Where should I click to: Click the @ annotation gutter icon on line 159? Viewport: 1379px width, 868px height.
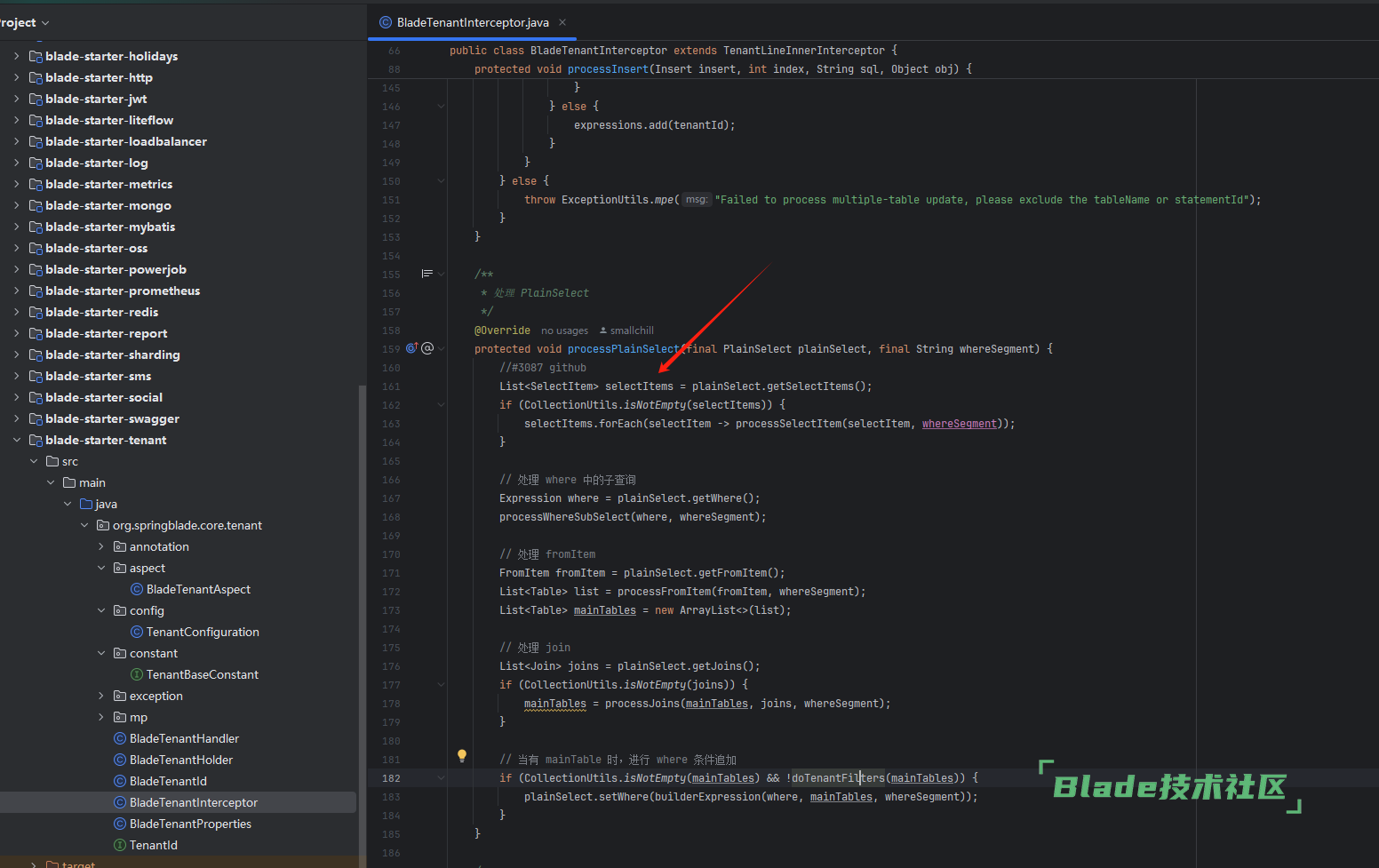tap(427, 348)
